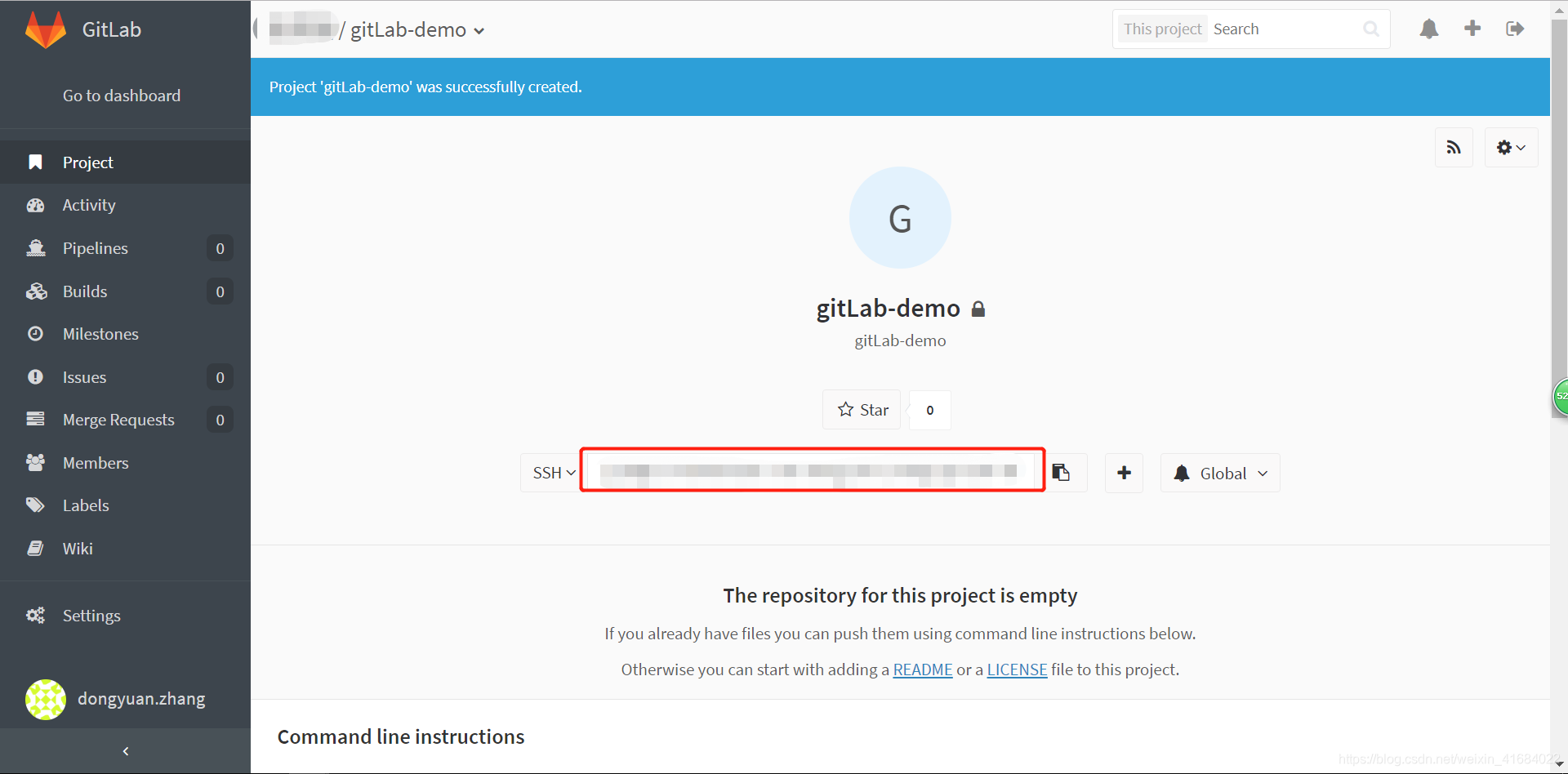Click the blurred owner name in breadcrumb
The width and height of the screenshot is (1568, 774).
[x=301, y=30]
